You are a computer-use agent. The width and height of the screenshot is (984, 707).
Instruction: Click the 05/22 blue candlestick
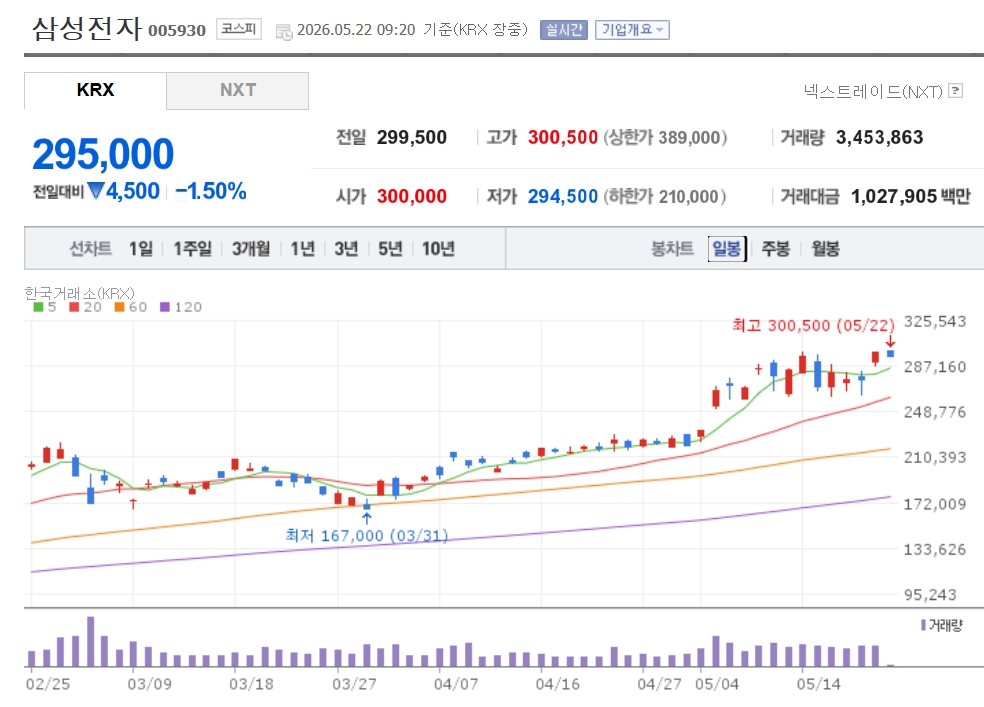tap(890, 354)
